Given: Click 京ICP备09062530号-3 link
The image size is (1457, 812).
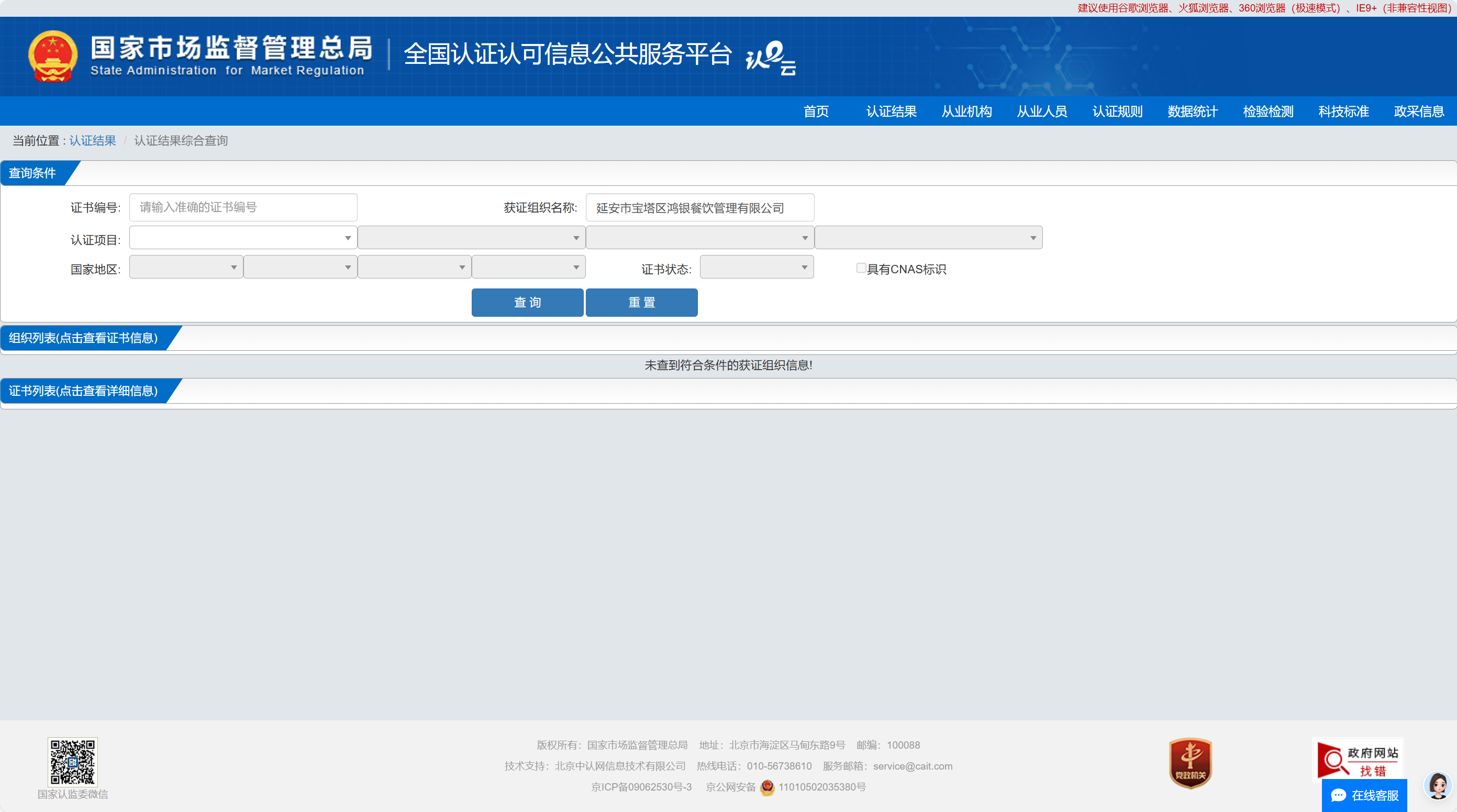Looking at the screenshot, I should (641, 787).
